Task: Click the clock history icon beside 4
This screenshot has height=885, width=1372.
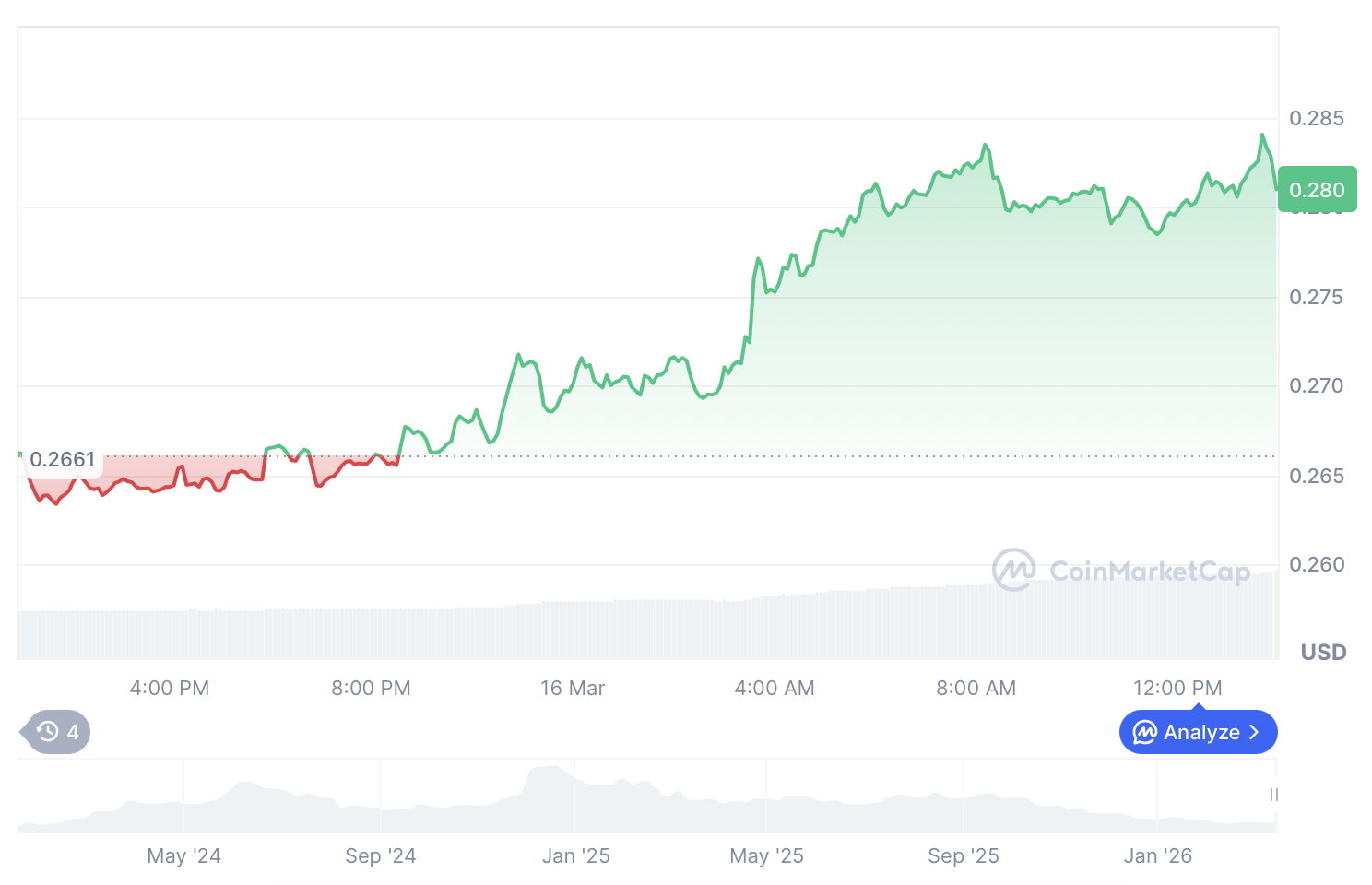Action: [x=47, y=732]
